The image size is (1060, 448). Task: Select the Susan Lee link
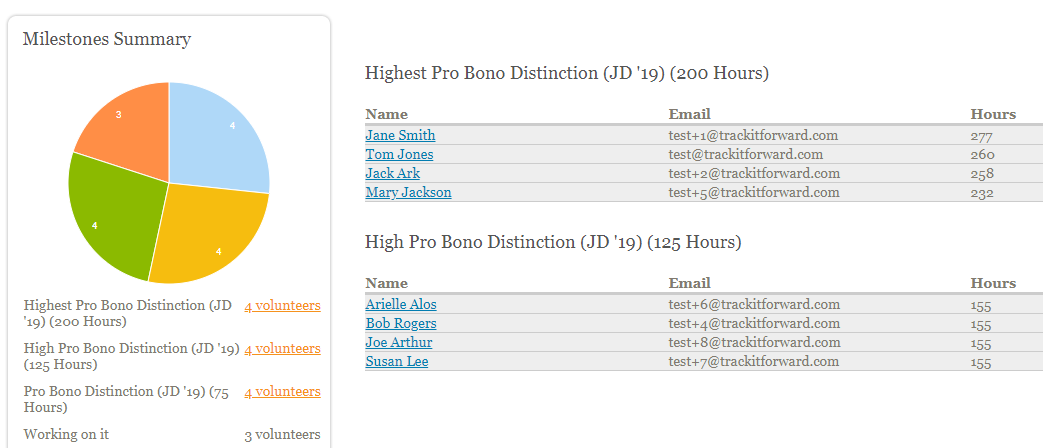[396, 361]
